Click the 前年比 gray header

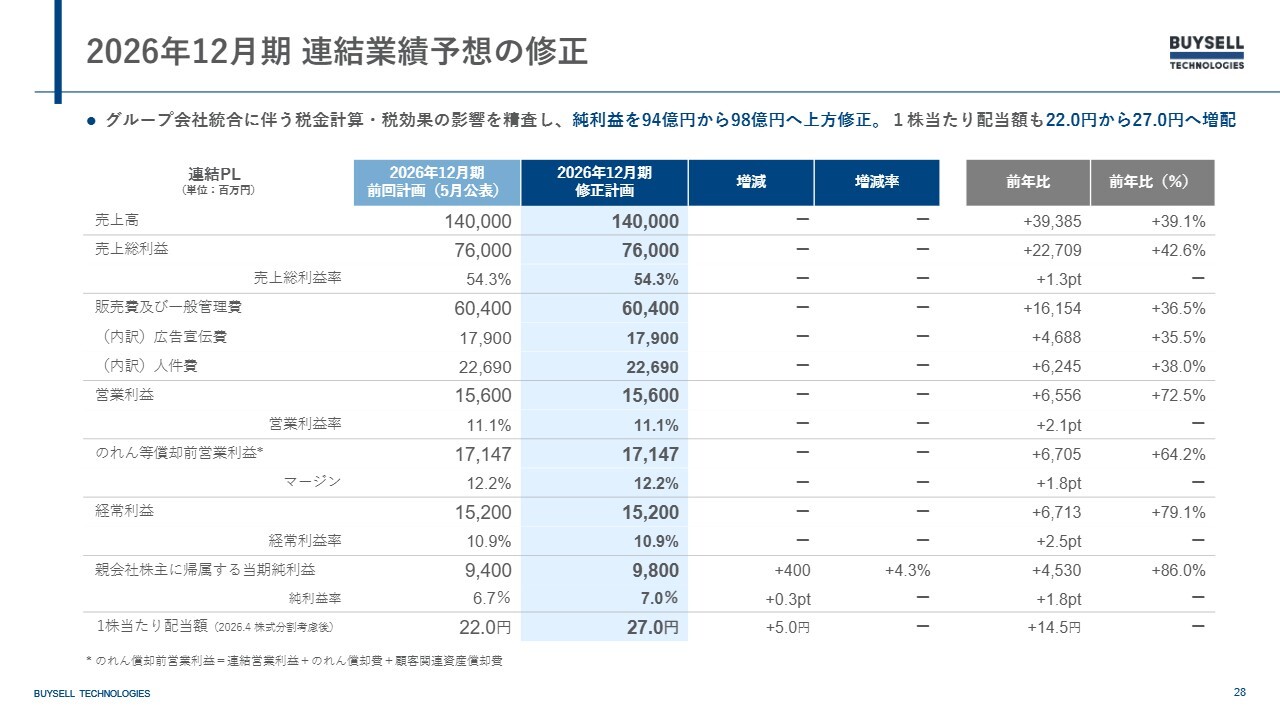(x=1028, y=182)
